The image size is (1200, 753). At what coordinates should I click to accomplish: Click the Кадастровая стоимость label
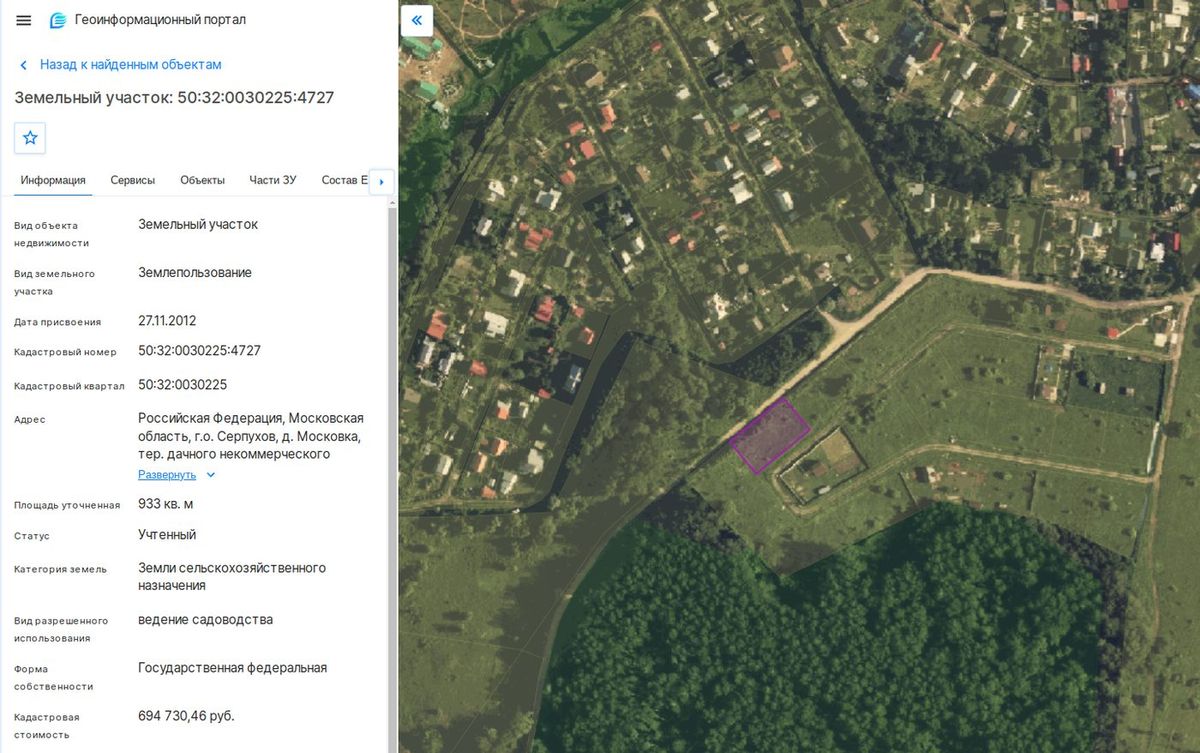pyautogui.click(x=47, y=726)
